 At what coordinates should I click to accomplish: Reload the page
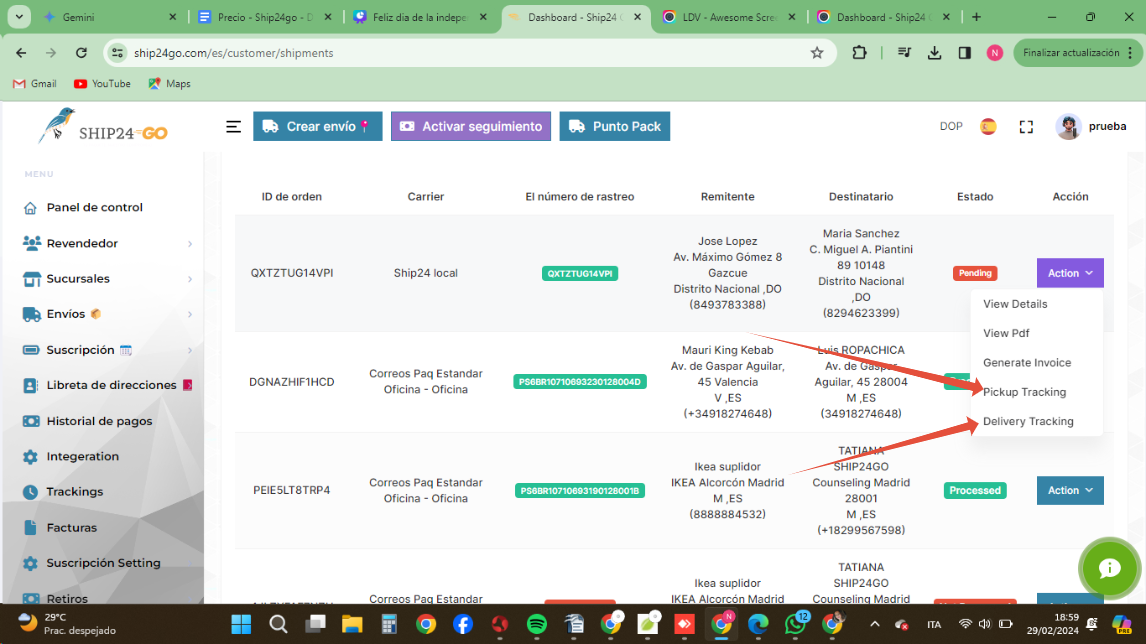click(x=81, y=53)
